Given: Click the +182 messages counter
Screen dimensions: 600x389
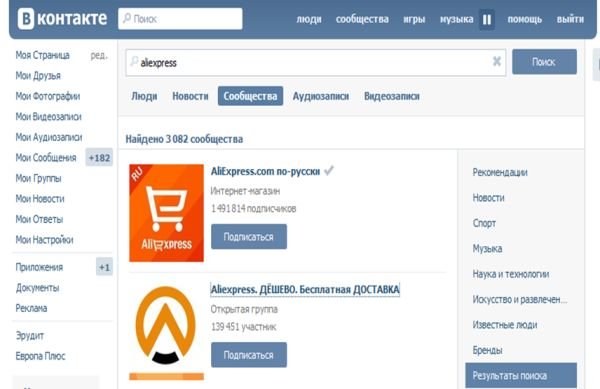Looking at the screenshot, I should coord(99,158).
